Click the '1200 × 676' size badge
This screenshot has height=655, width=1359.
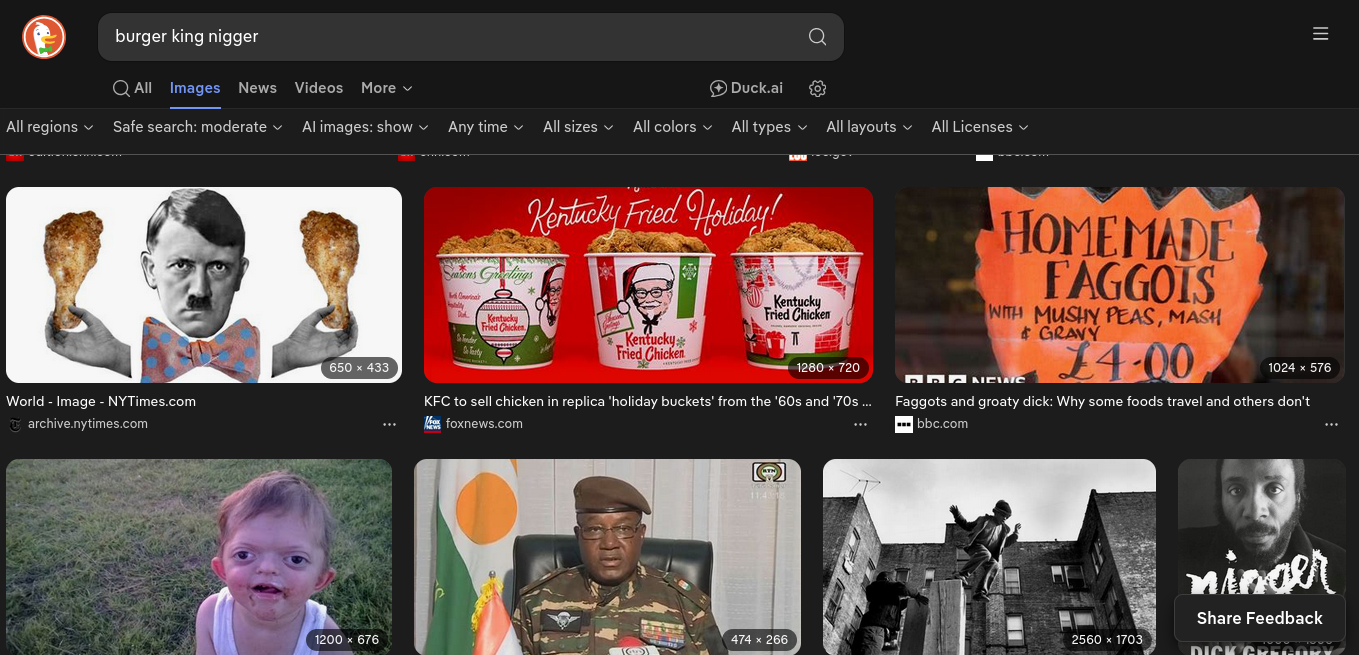347,640
